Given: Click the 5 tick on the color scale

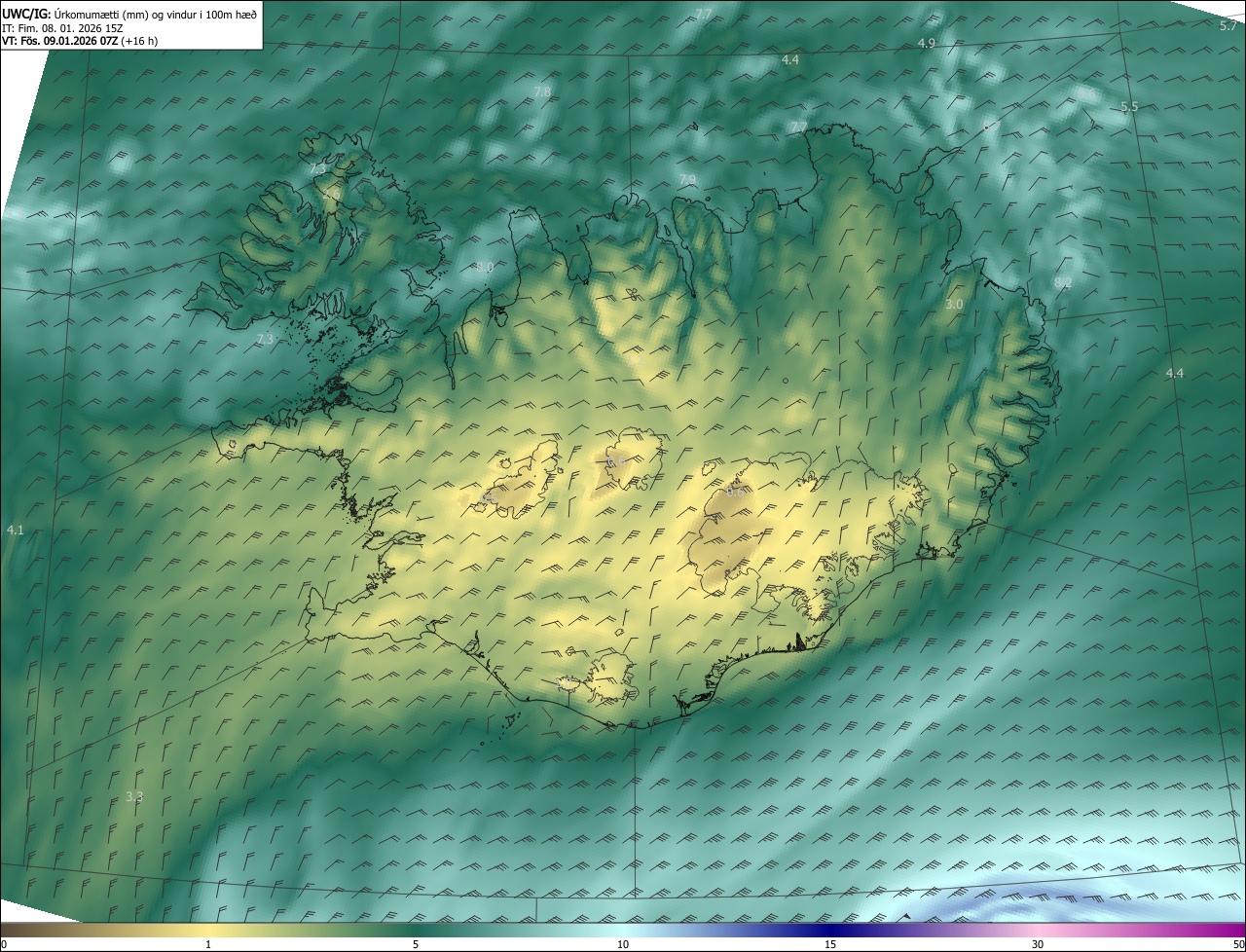Looking at the screenshot, I should (416, 945).
